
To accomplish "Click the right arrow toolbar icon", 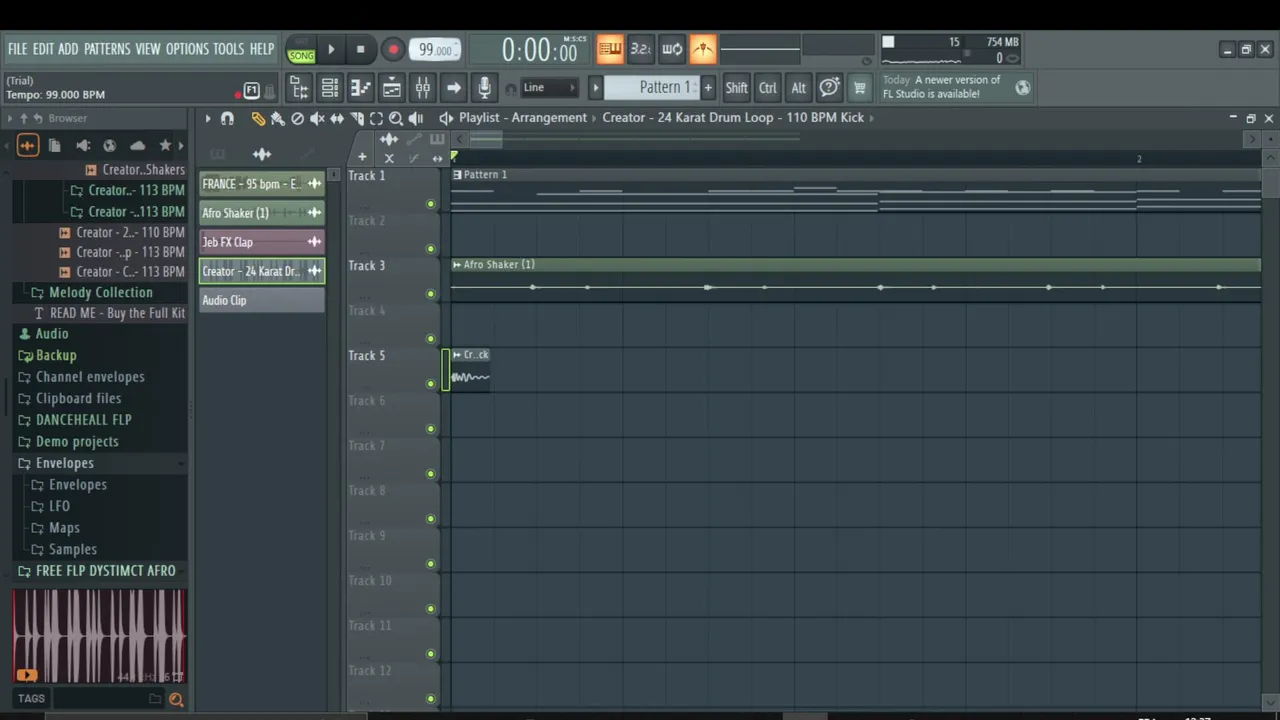I will tap(454, 88).
